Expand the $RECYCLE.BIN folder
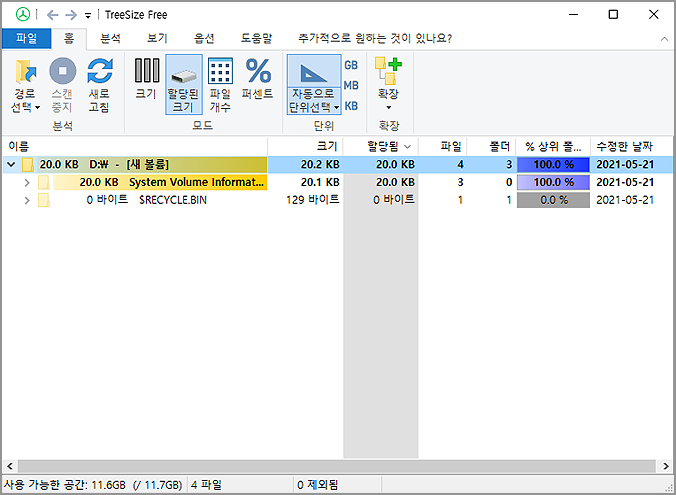 [x=27, y=200]
